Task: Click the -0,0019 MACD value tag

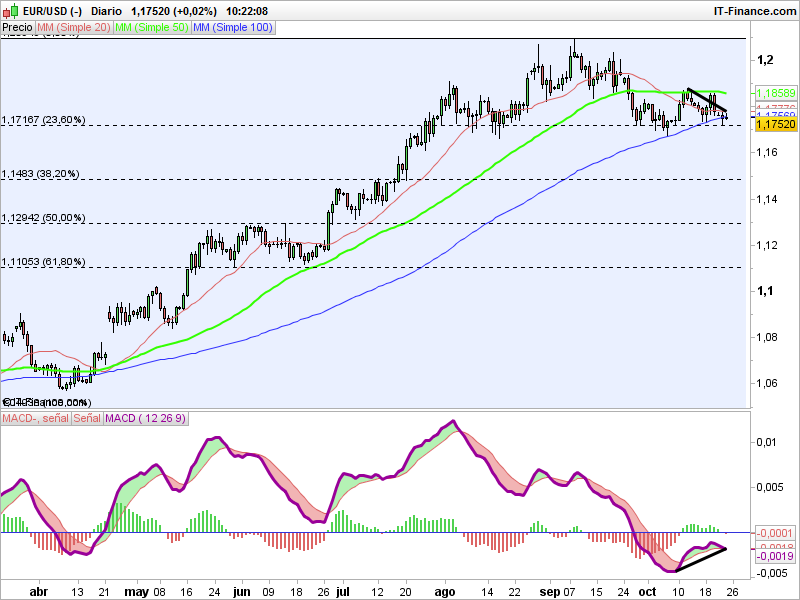Action: [x=774, y=556]
